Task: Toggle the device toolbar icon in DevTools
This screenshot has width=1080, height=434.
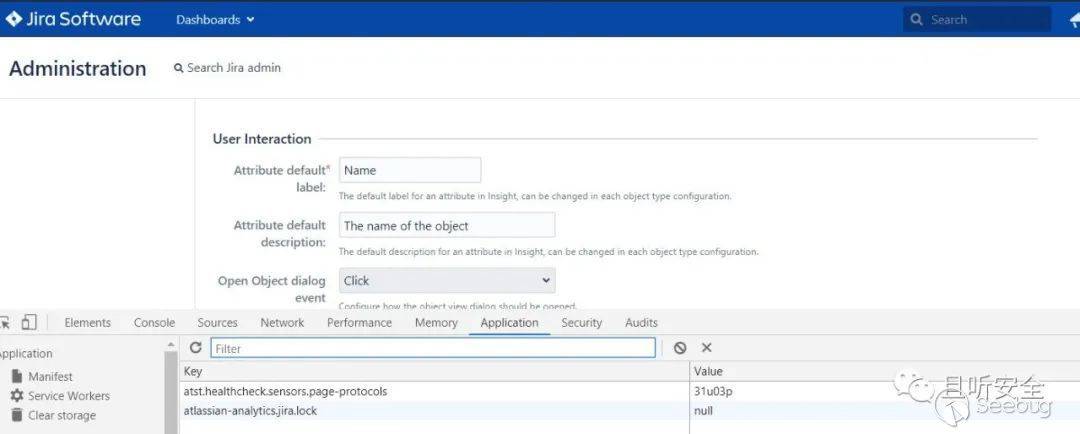Action: (29, 322)
